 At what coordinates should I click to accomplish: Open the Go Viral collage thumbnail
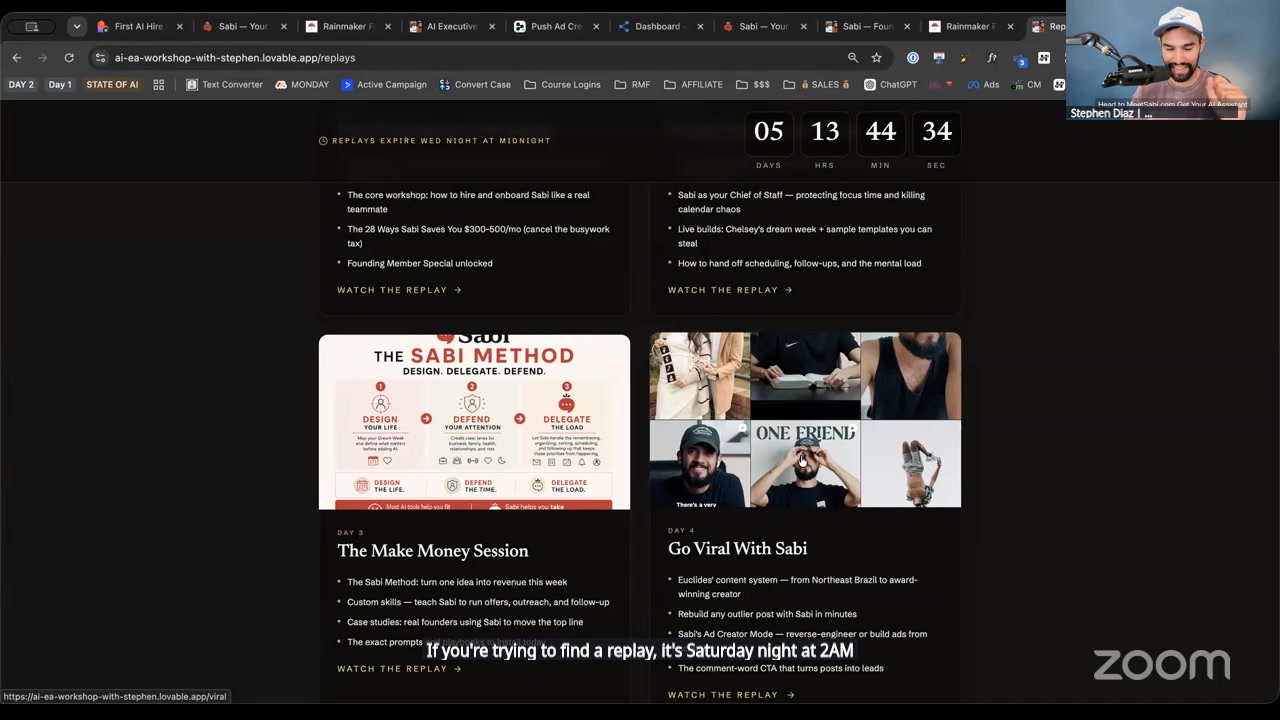[x=805, y=420]
